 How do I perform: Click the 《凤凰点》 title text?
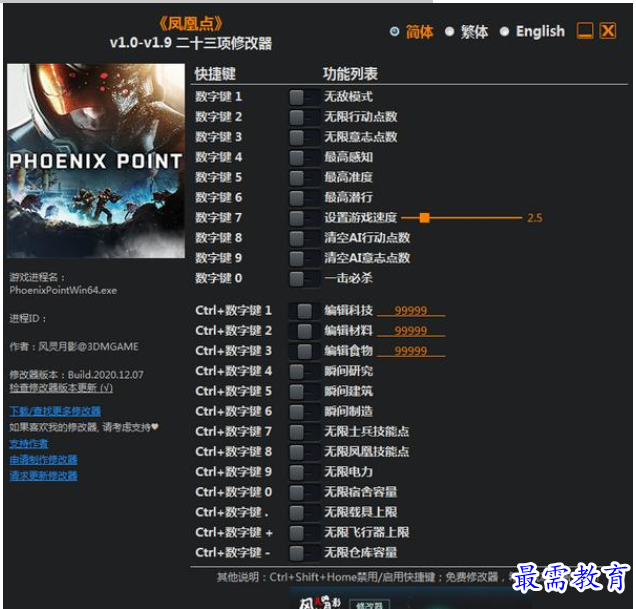tap(191, 24)
